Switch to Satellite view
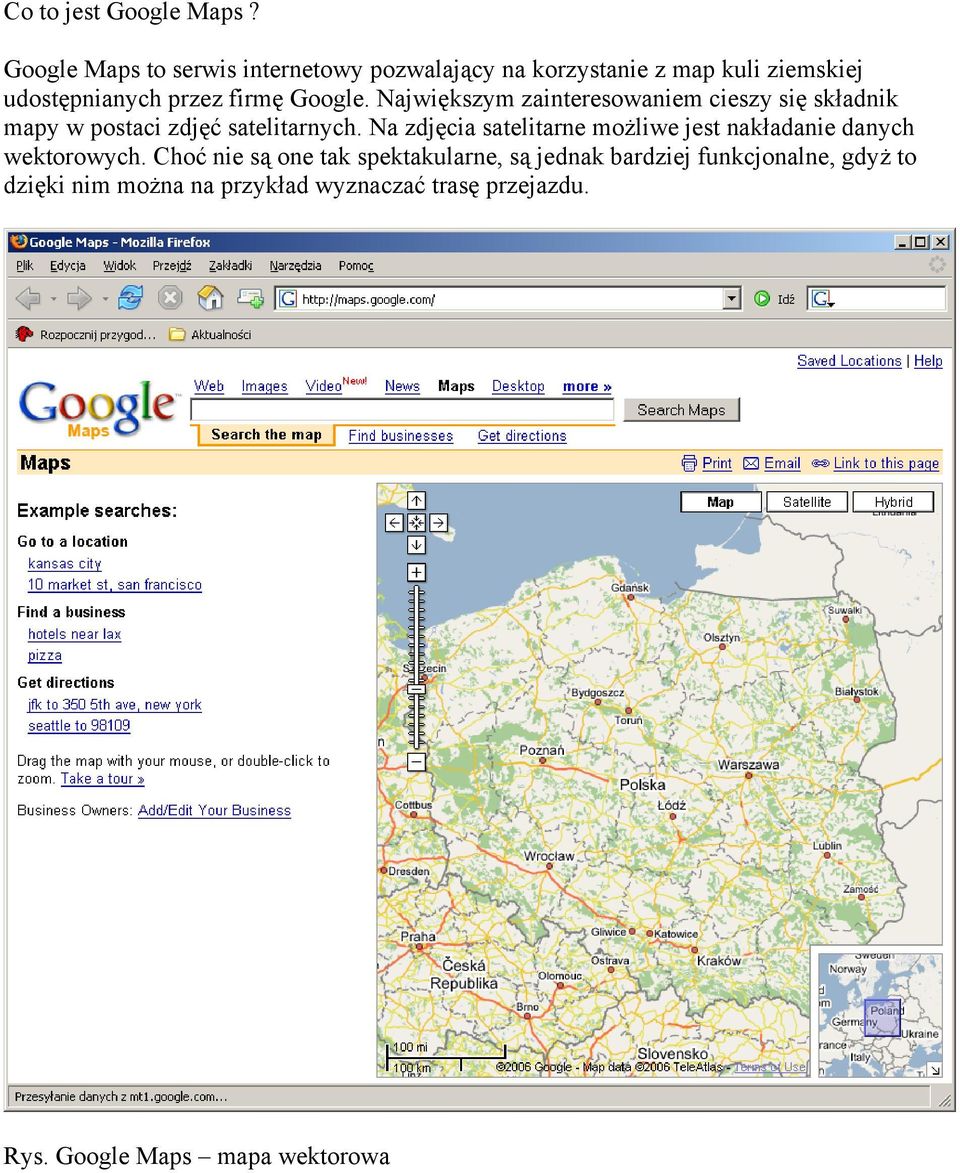The height and width of the screenshot is (1173, 960). 807,502
